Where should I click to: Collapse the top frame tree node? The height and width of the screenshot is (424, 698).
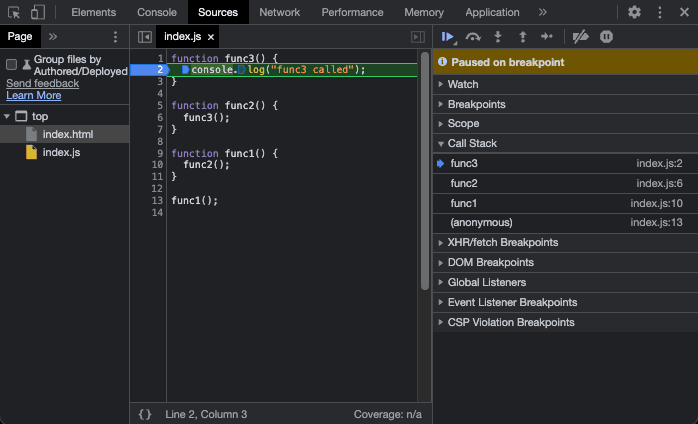click(7, 117)
